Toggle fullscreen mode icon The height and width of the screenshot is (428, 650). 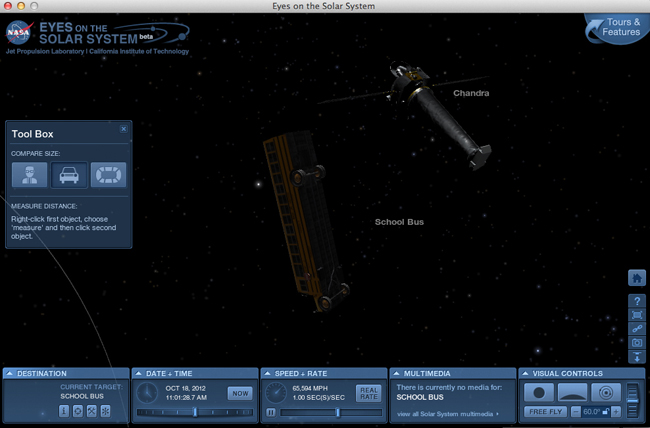pos(637,315)
